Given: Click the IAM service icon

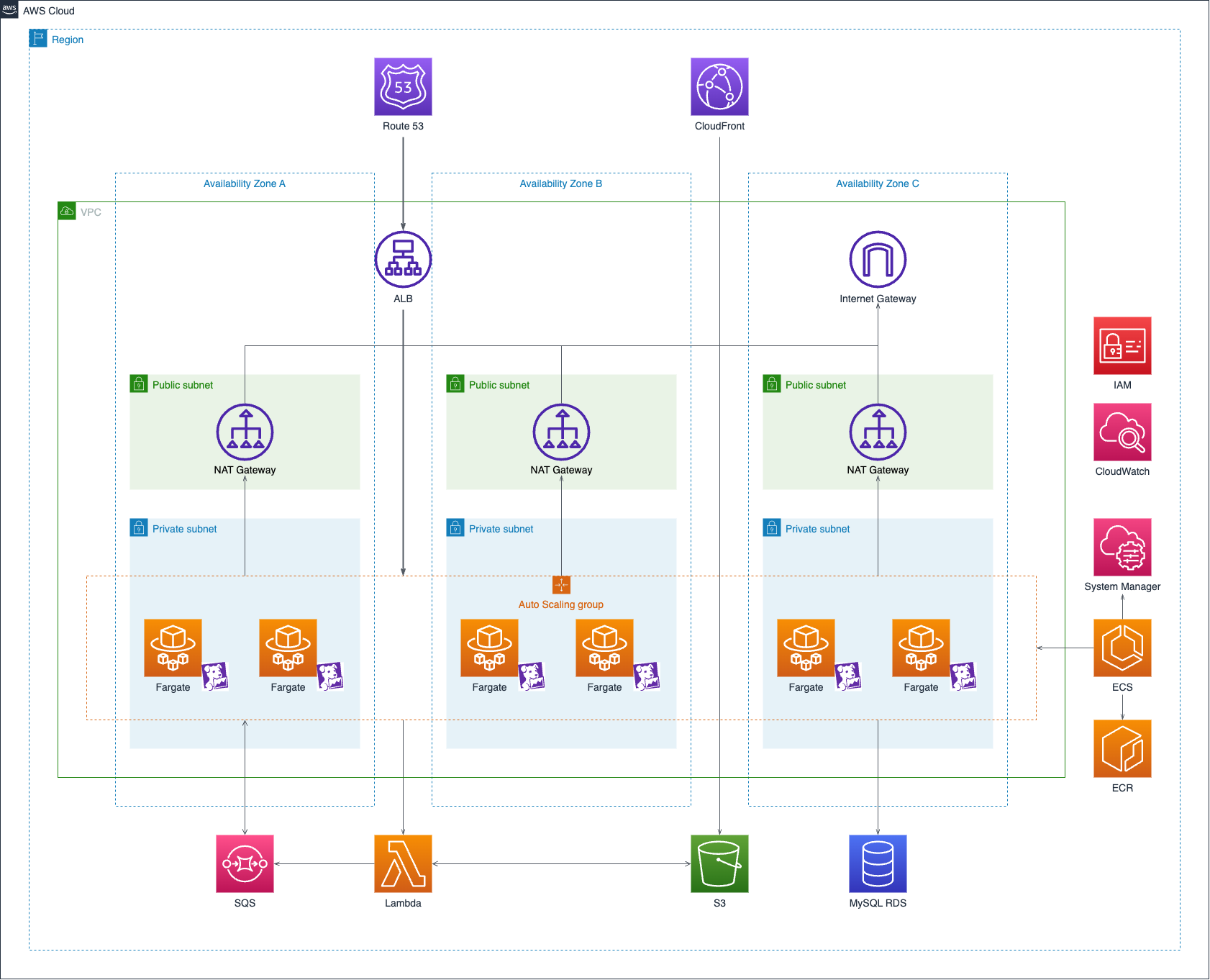Looking at the screenshot, I should click(1122, 345).
